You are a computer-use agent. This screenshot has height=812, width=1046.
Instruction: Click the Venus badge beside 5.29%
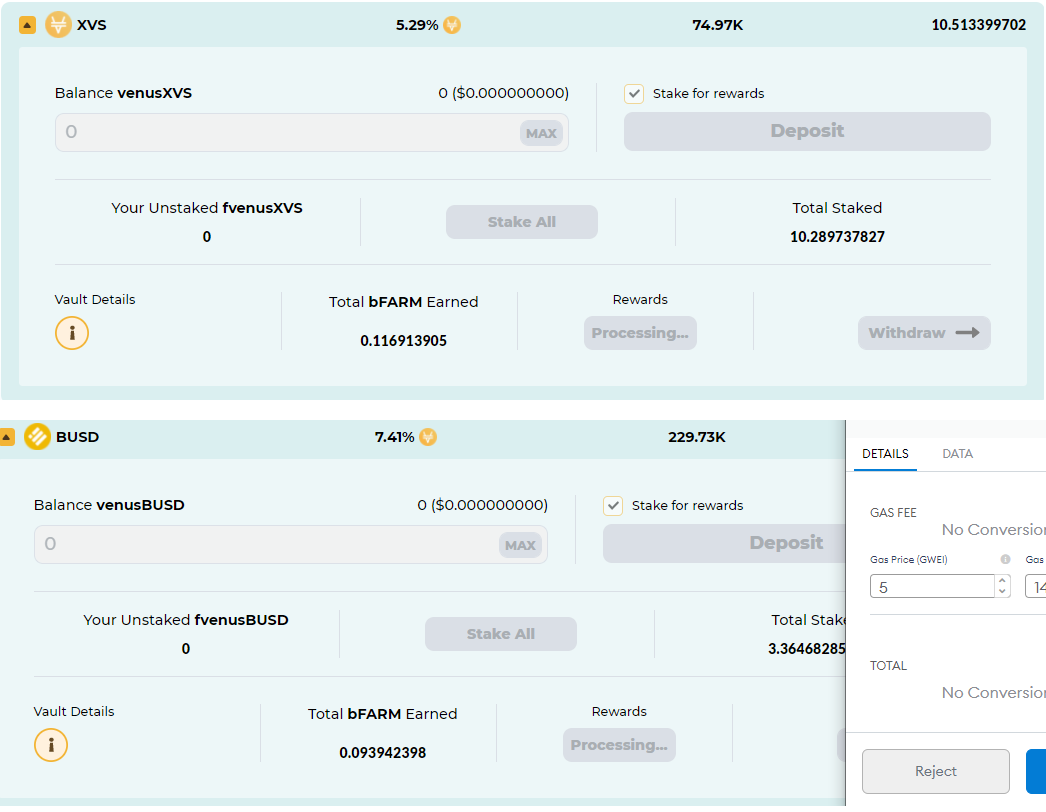tap(452, 25)
